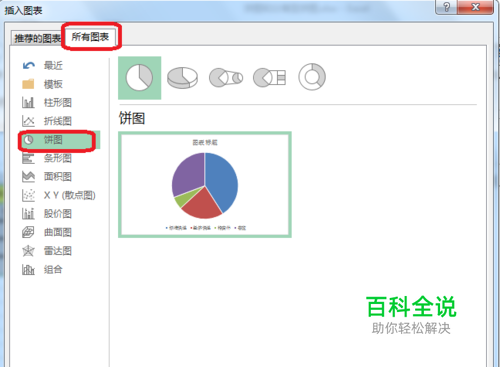
Task: Select the 所有图表 tab
Action: 90,37
